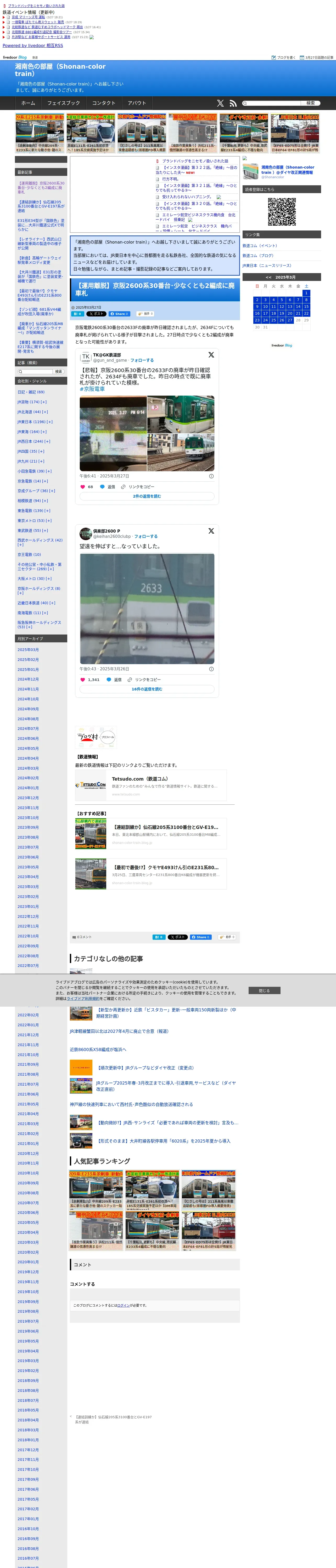Screen dimensions: 336x1568
Task: Open the RSS feed icon in header
Action: [x=233, y=103]
